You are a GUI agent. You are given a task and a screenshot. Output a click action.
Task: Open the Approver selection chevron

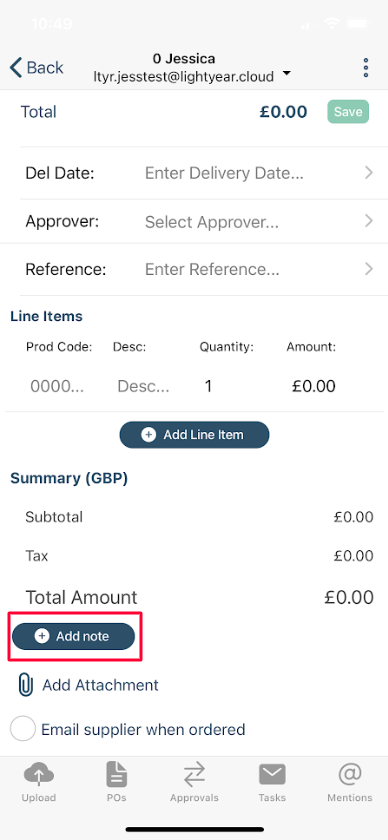[x=369, y=221]
